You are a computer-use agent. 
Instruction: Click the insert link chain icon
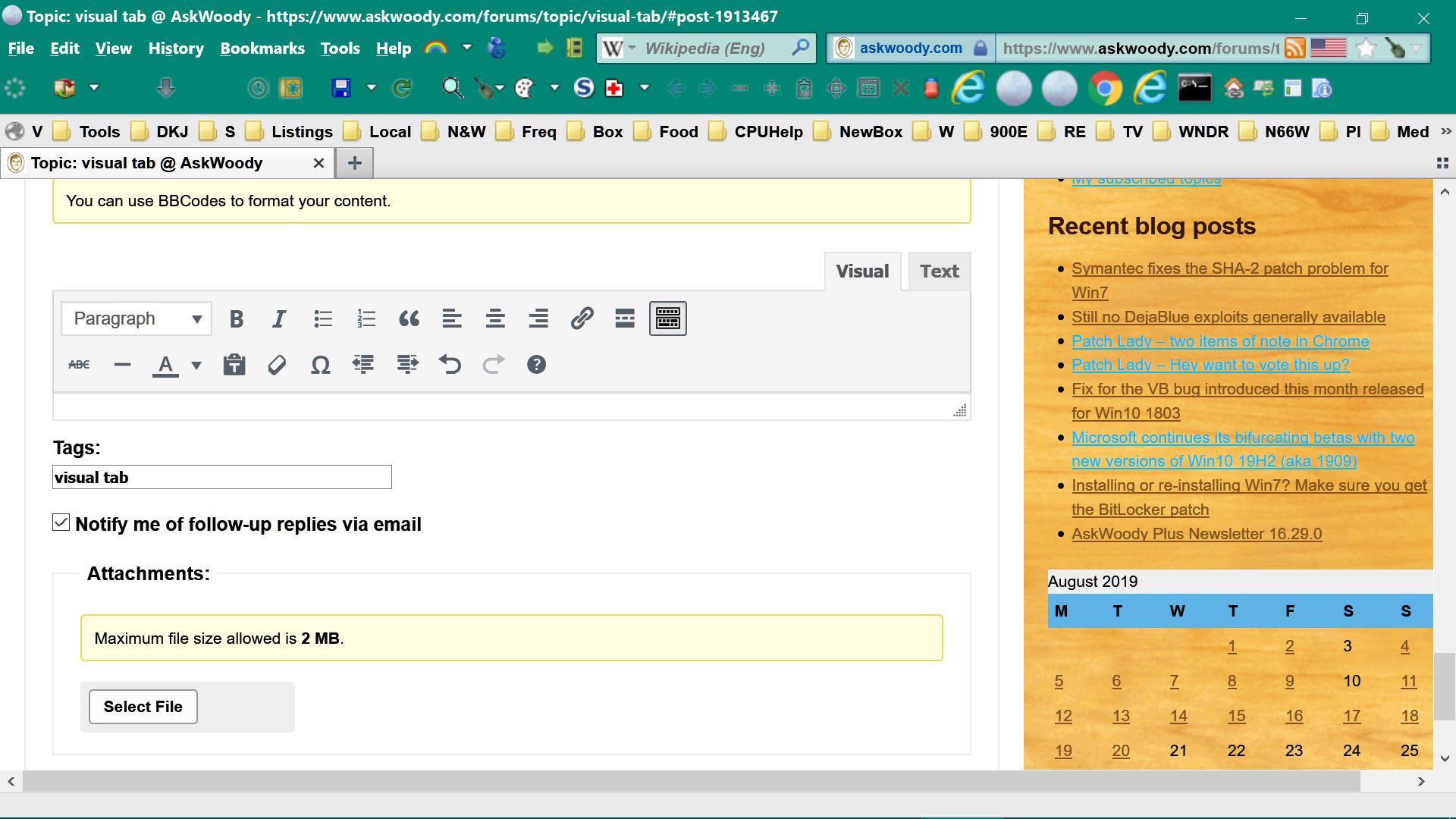tap(582, 318)
